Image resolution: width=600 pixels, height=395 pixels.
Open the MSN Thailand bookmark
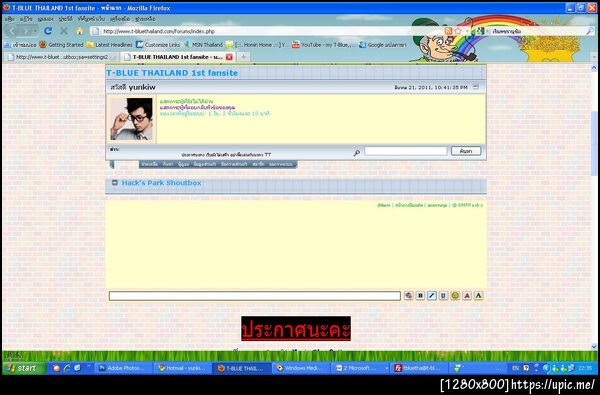(203, 45)
